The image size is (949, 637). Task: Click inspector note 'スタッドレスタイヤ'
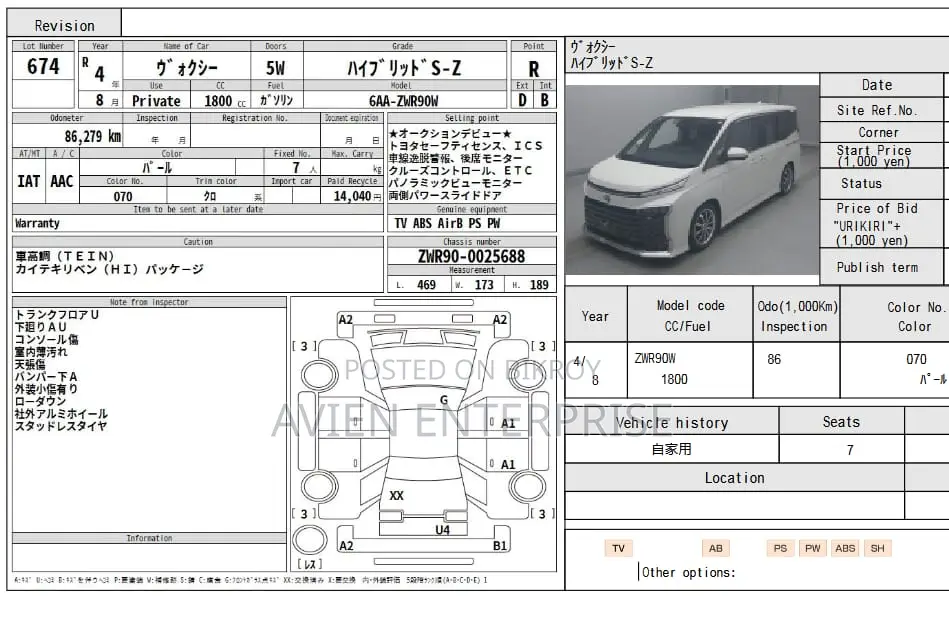[x=61, y=426]
